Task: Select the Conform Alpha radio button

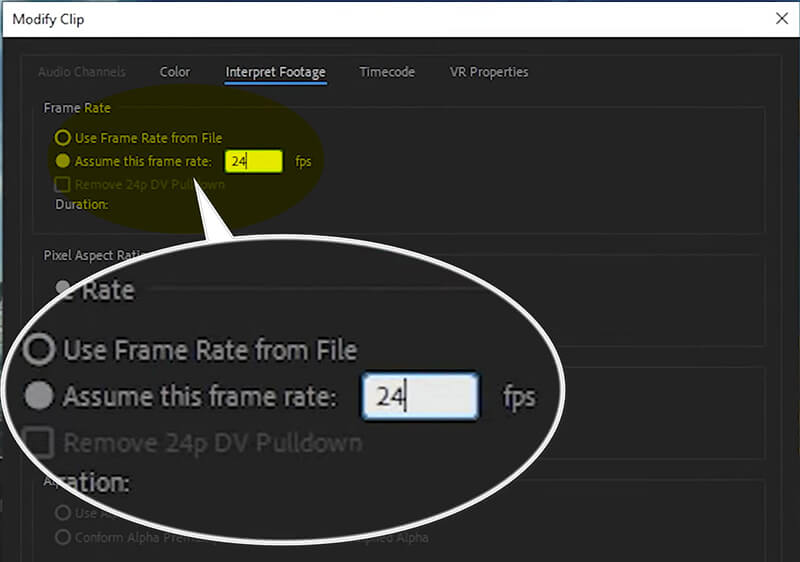Action: coord(63,537)
